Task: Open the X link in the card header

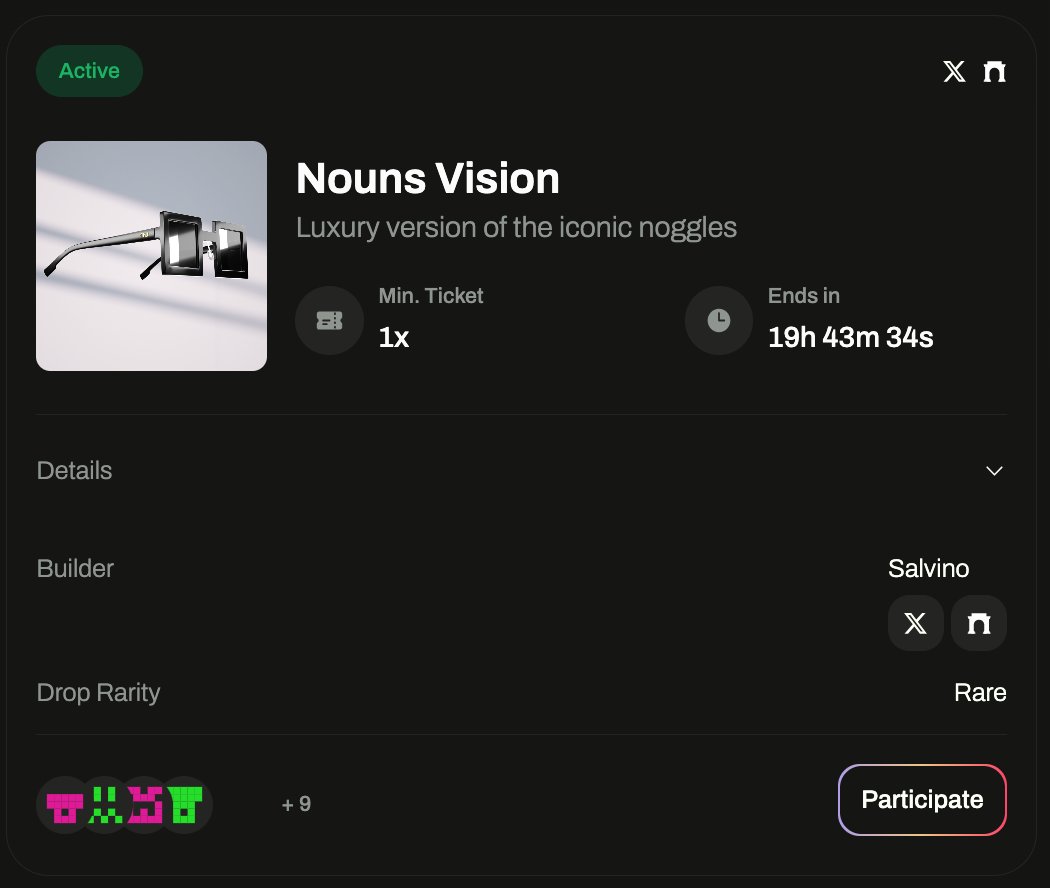Action: (954, 71)
